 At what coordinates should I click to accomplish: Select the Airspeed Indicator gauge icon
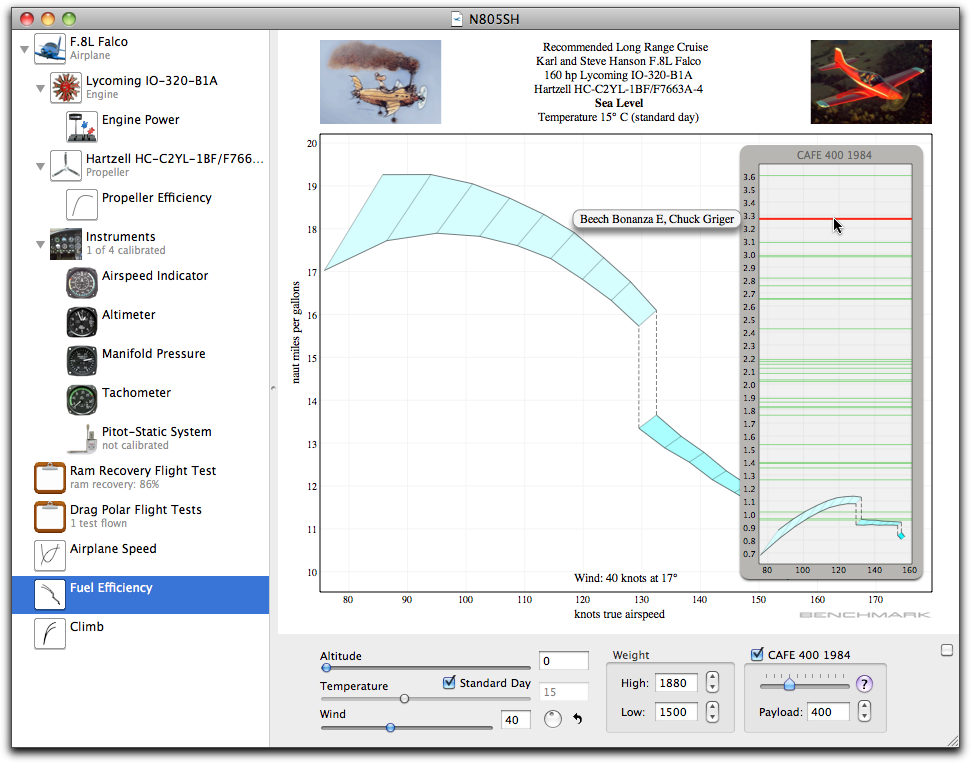(x=82, y=282)
